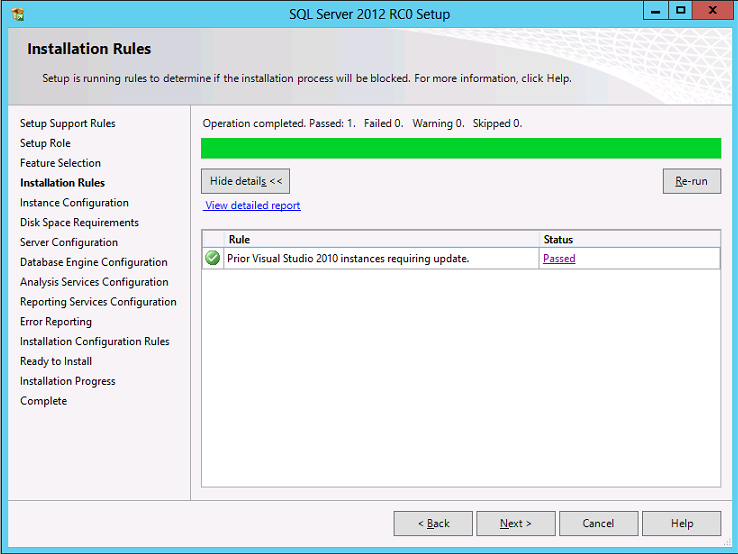Open Help for the setup
This screenshot has height=554, width=738.
[682, 523]
